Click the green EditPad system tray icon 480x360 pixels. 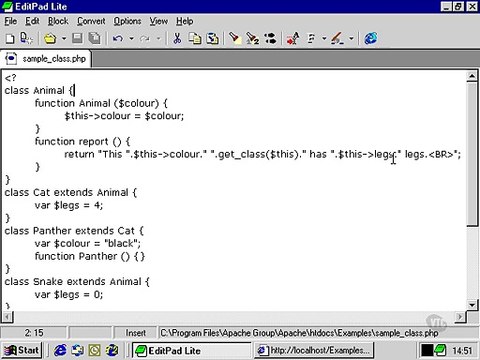pyautogui.click(x=441, y=350)
